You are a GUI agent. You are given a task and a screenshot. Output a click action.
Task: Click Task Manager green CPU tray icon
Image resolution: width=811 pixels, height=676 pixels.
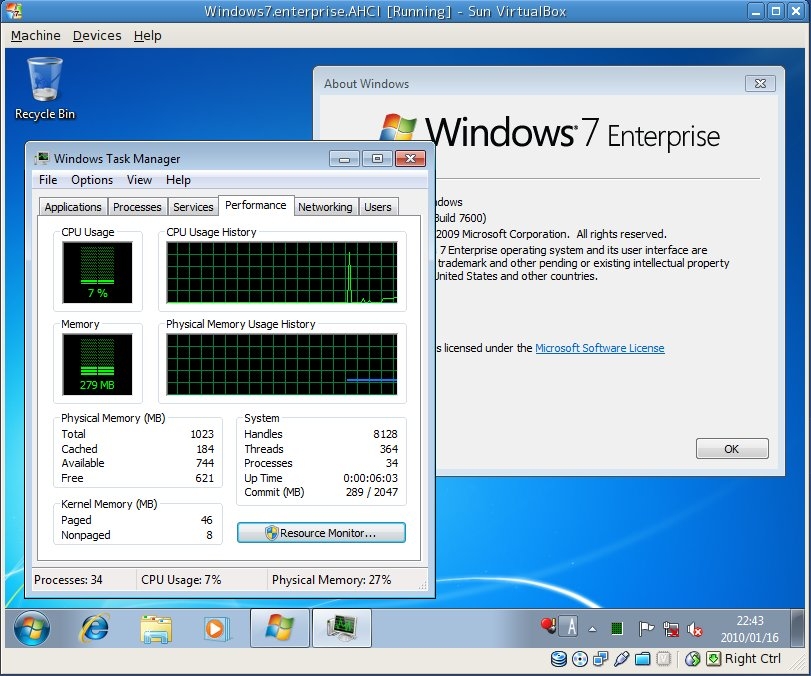coord(617,629)
